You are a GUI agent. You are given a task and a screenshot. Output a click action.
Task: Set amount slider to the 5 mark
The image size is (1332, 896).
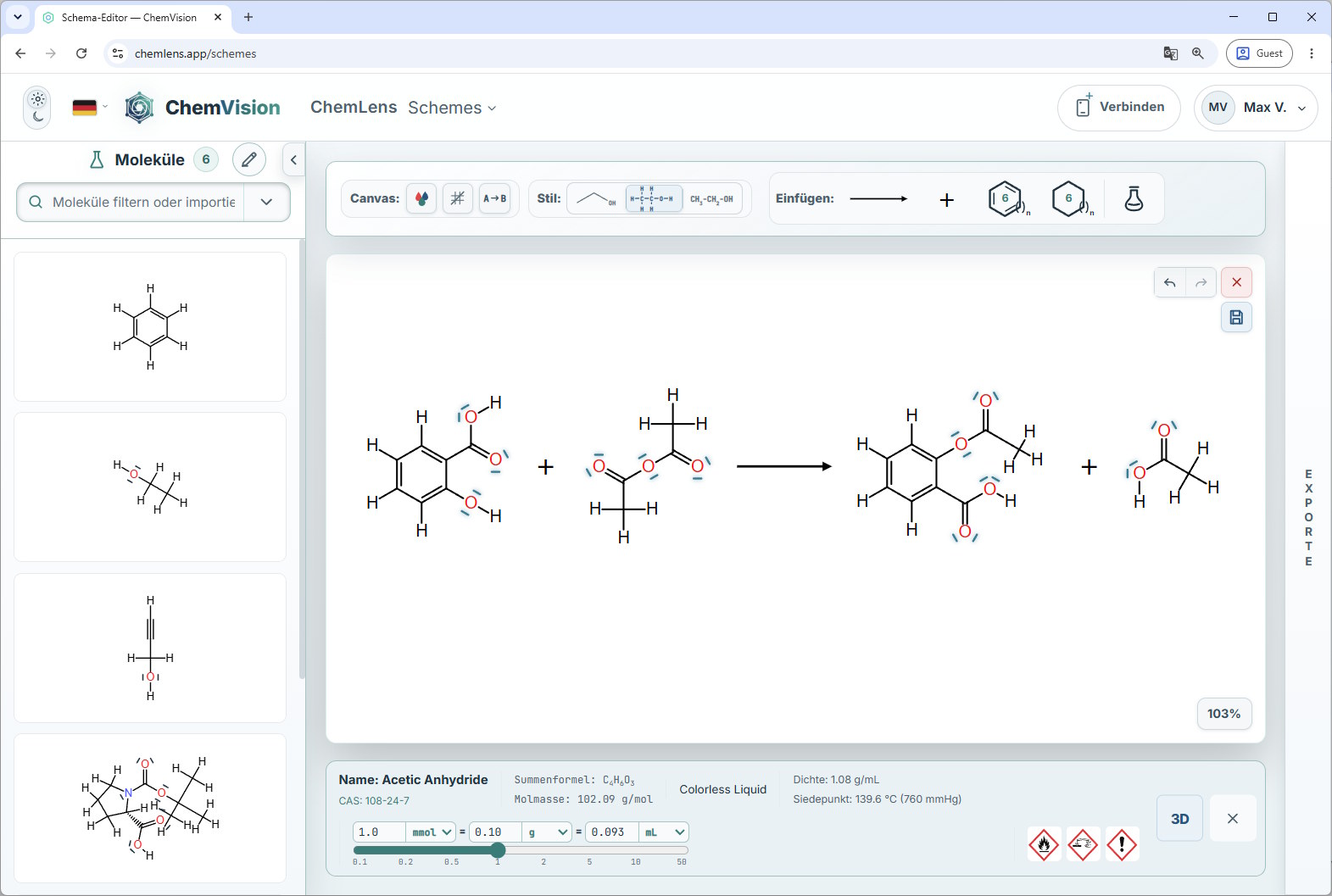click(x=589, y=850)
